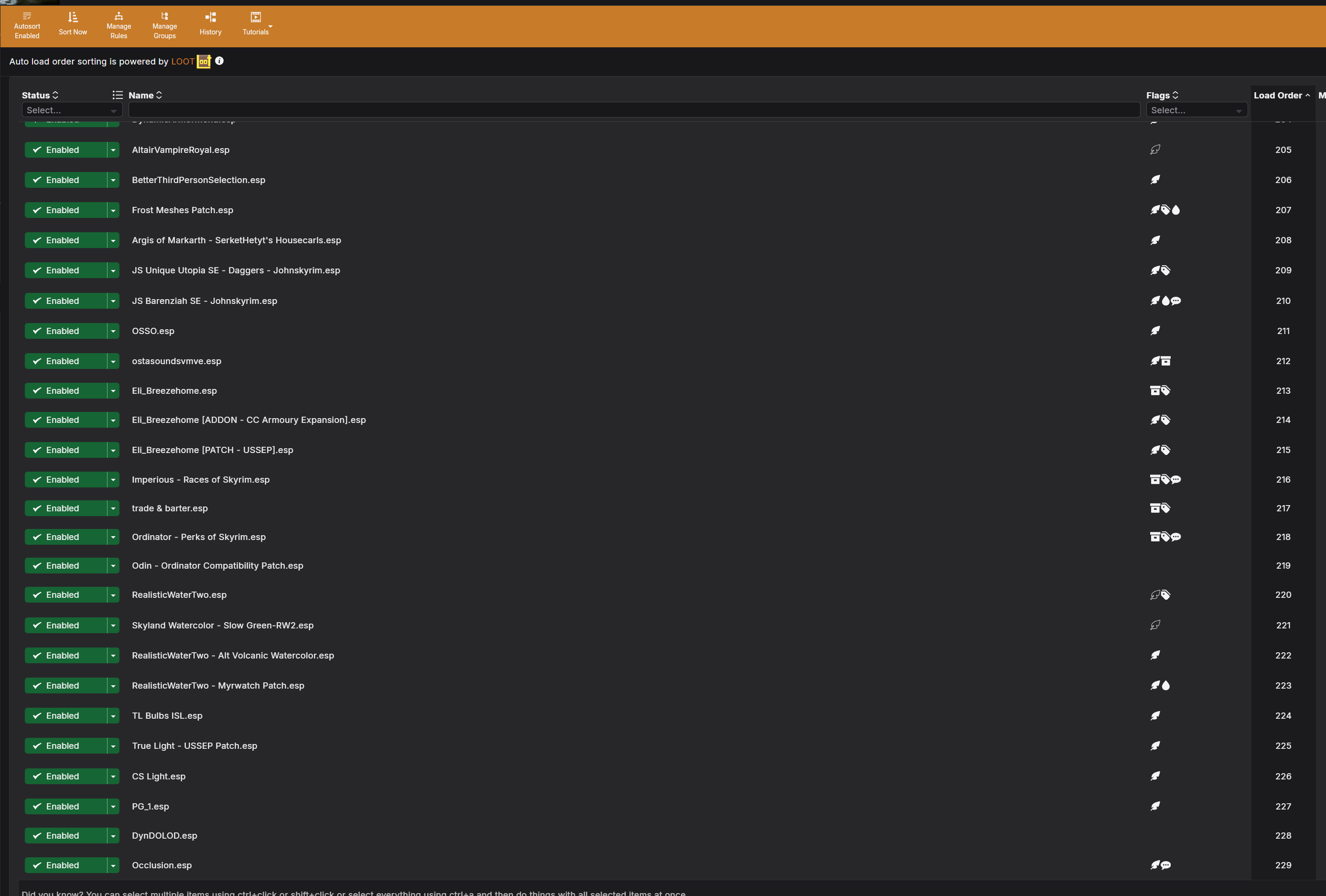Expand status arrow for Eli_Breezehome.esp

click(113, 391)
